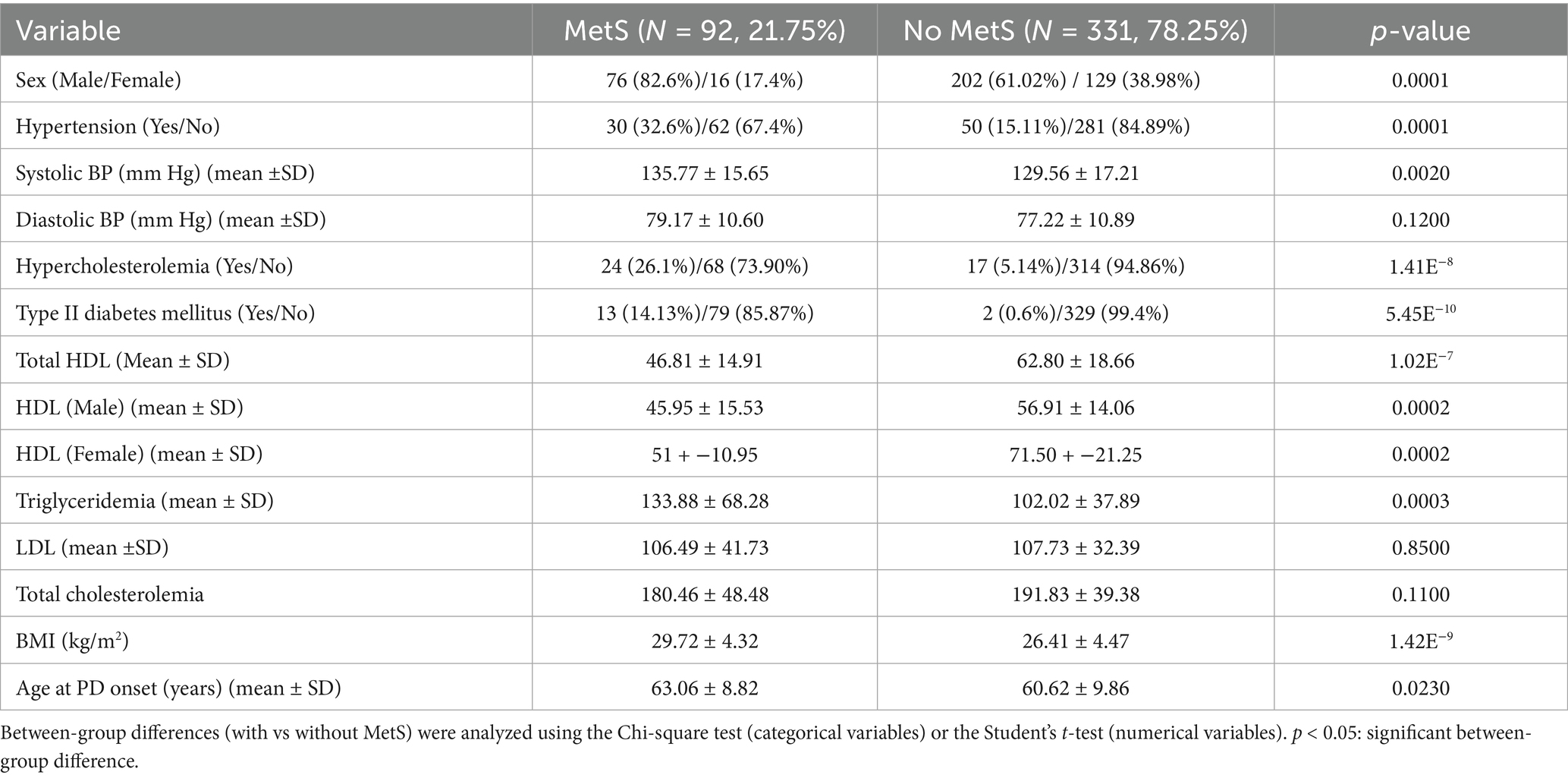Click the Total cholesterolemia row label
This screenshot has height=778, width=1568.
tap(110, 594)
